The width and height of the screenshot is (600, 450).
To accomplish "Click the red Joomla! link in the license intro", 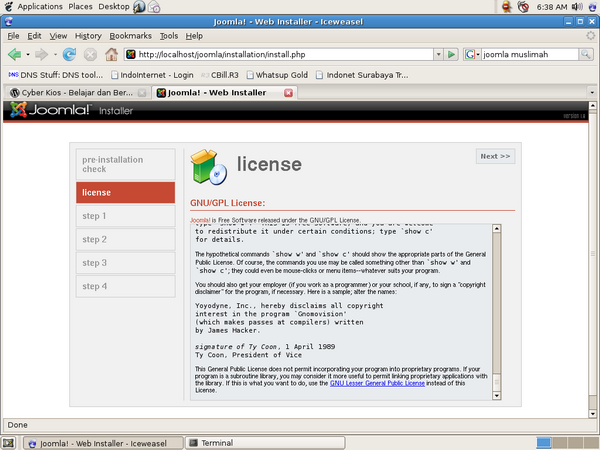I will click(200, 220).
